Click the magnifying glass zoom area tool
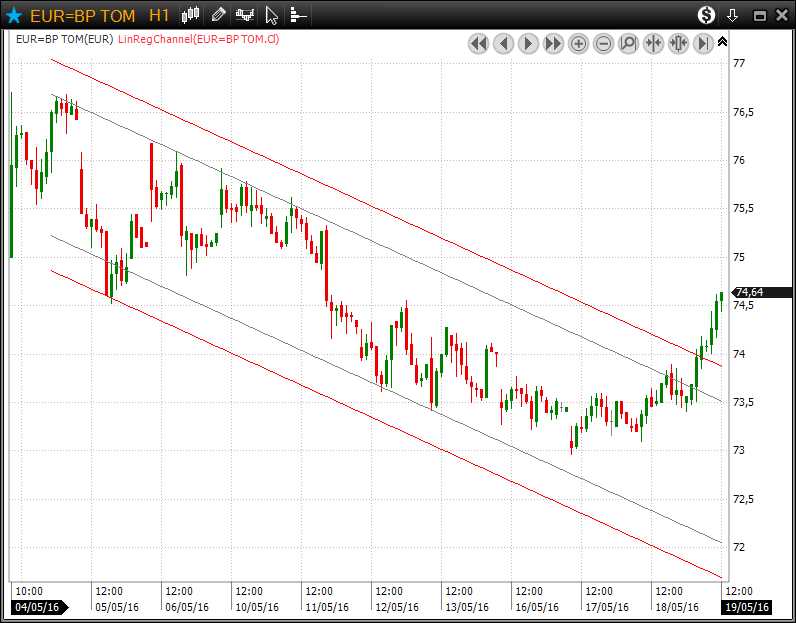This screenshot has height=623, width=796. [x=628, y=43]
